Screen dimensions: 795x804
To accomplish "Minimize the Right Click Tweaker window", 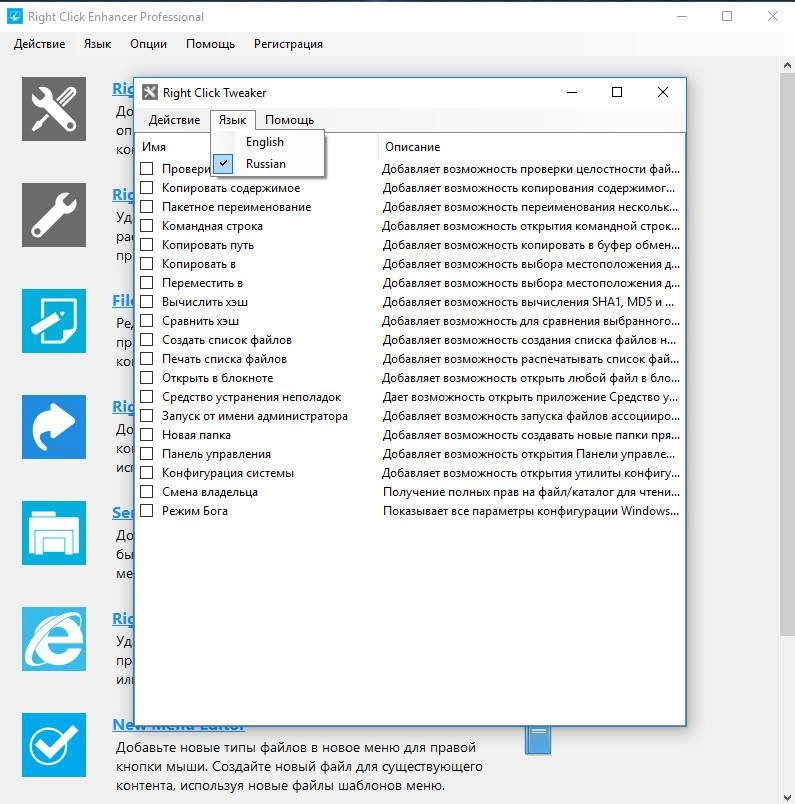I will [572, 92].
